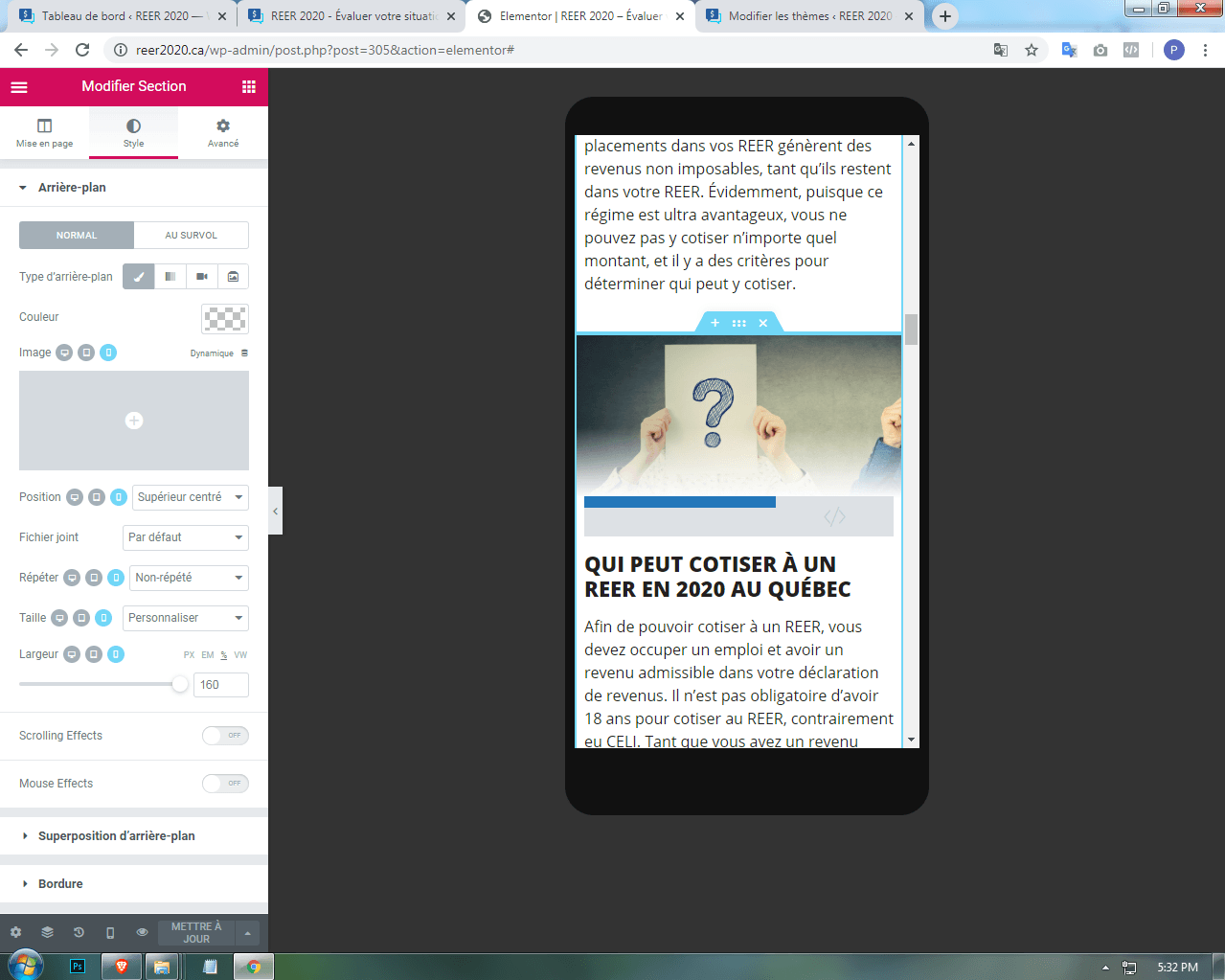Switch to Avancé tab
This screenshot has width=1225, height=980.
pyautogui.click(x=223, y=133)
